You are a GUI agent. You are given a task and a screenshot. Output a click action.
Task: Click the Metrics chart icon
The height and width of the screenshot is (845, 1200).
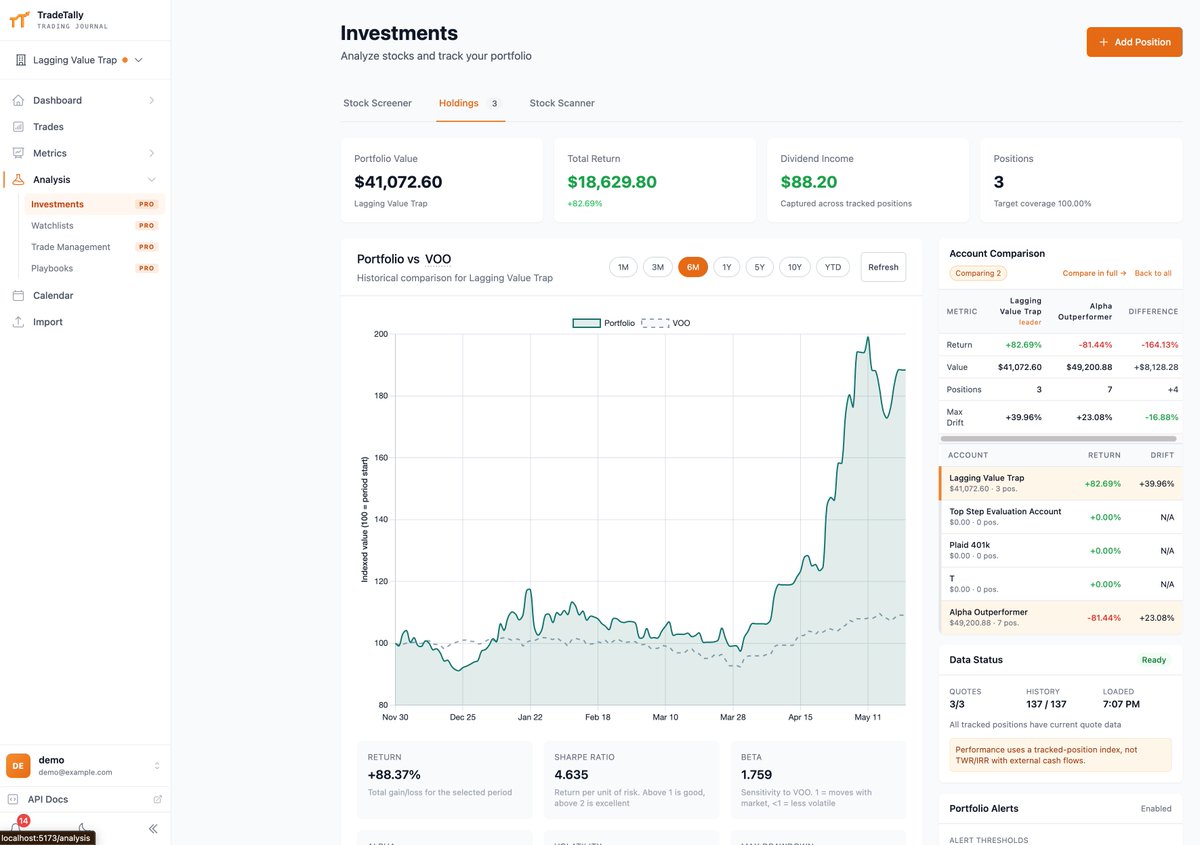click(18, 153)
